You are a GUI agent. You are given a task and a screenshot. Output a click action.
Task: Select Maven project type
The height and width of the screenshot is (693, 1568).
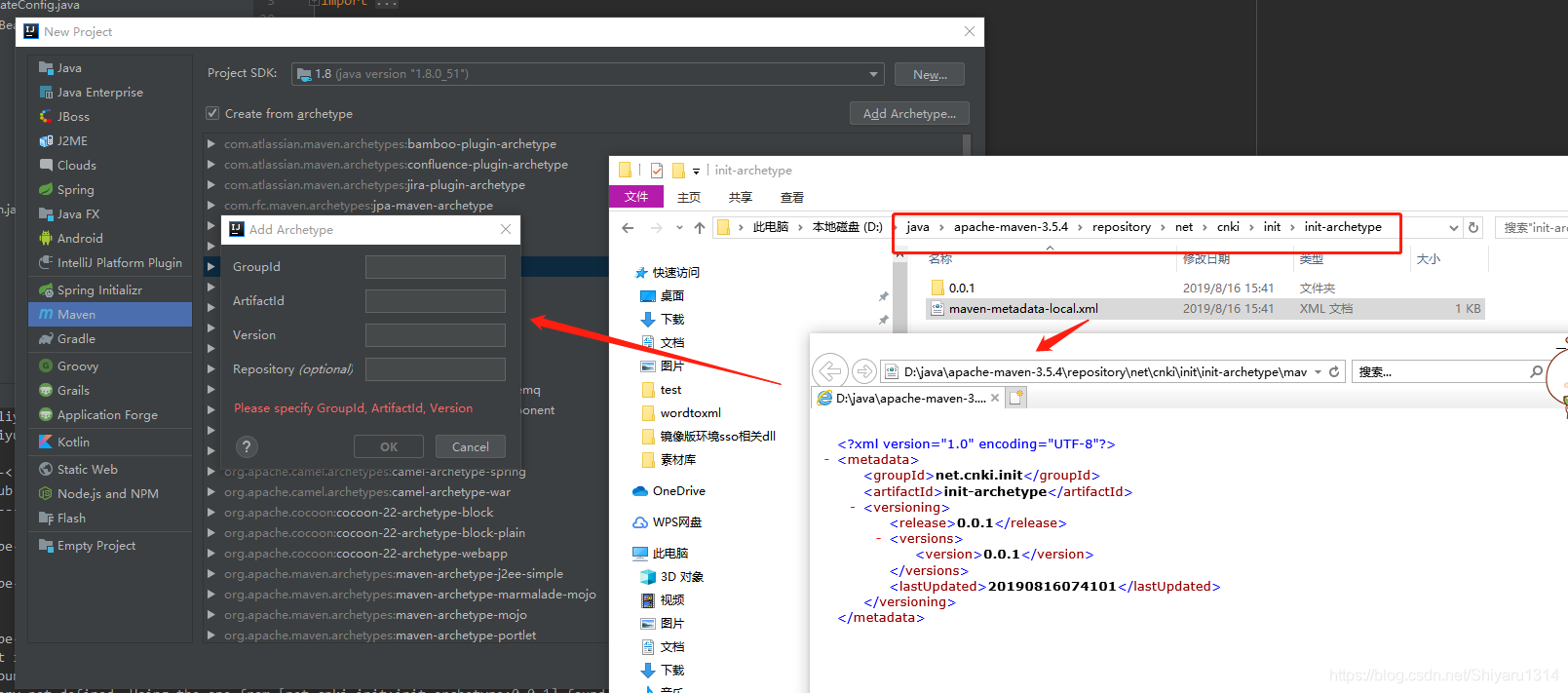(x=110, y=315)
